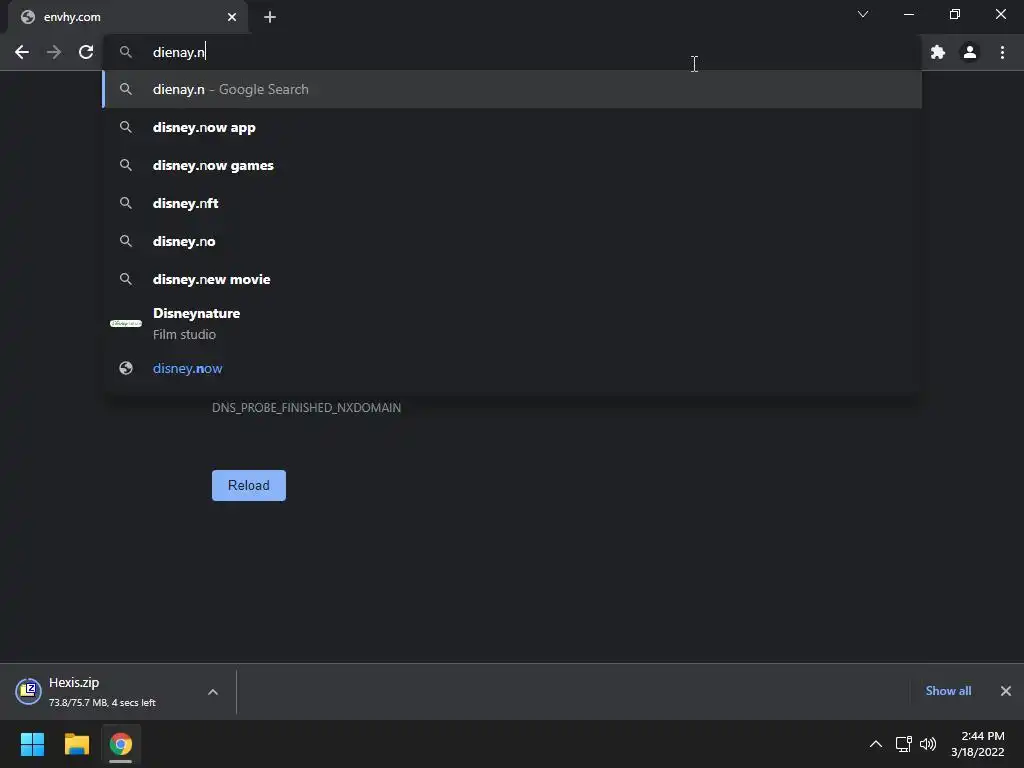Click the network tray icon
The width and height of the screenshot is (1024, 768).
[x=904, y=744]
